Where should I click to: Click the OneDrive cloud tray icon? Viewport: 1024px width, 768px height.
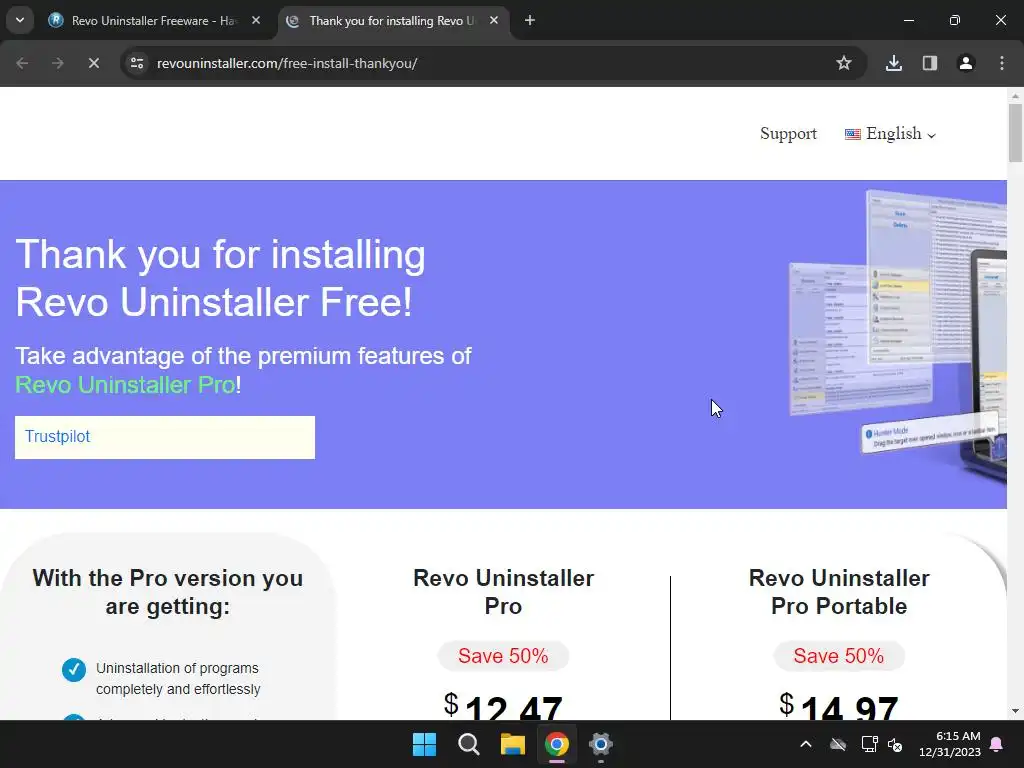(x=838, y=744)
